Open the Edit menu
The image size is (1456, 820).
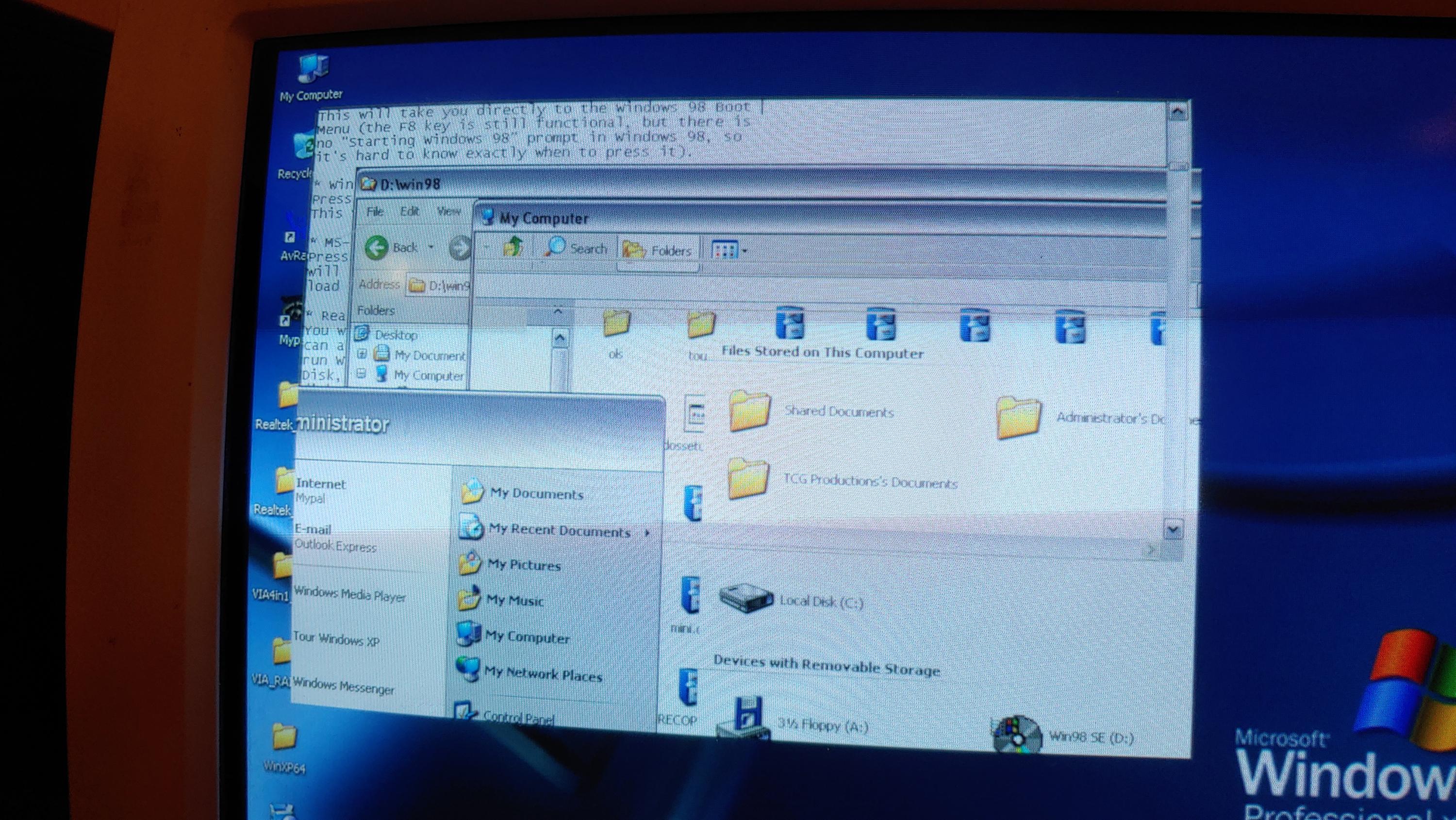[x=409, y=212]
